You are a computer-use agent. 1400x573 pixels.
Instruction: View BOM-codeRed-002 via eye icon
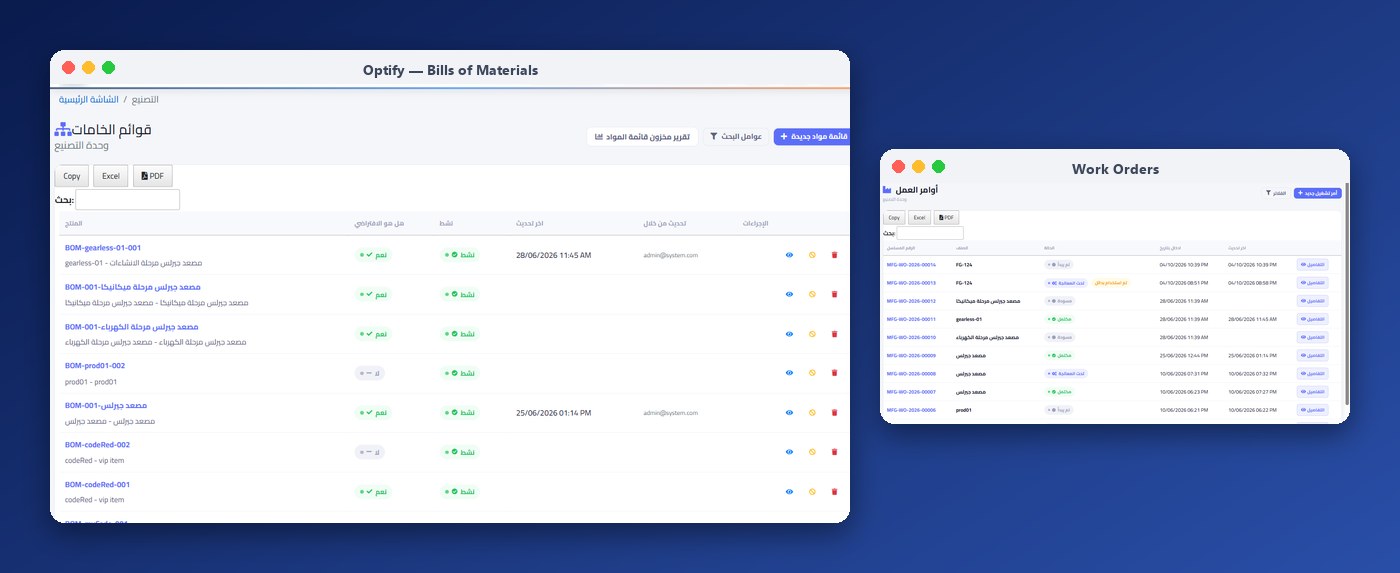[789, 452]
